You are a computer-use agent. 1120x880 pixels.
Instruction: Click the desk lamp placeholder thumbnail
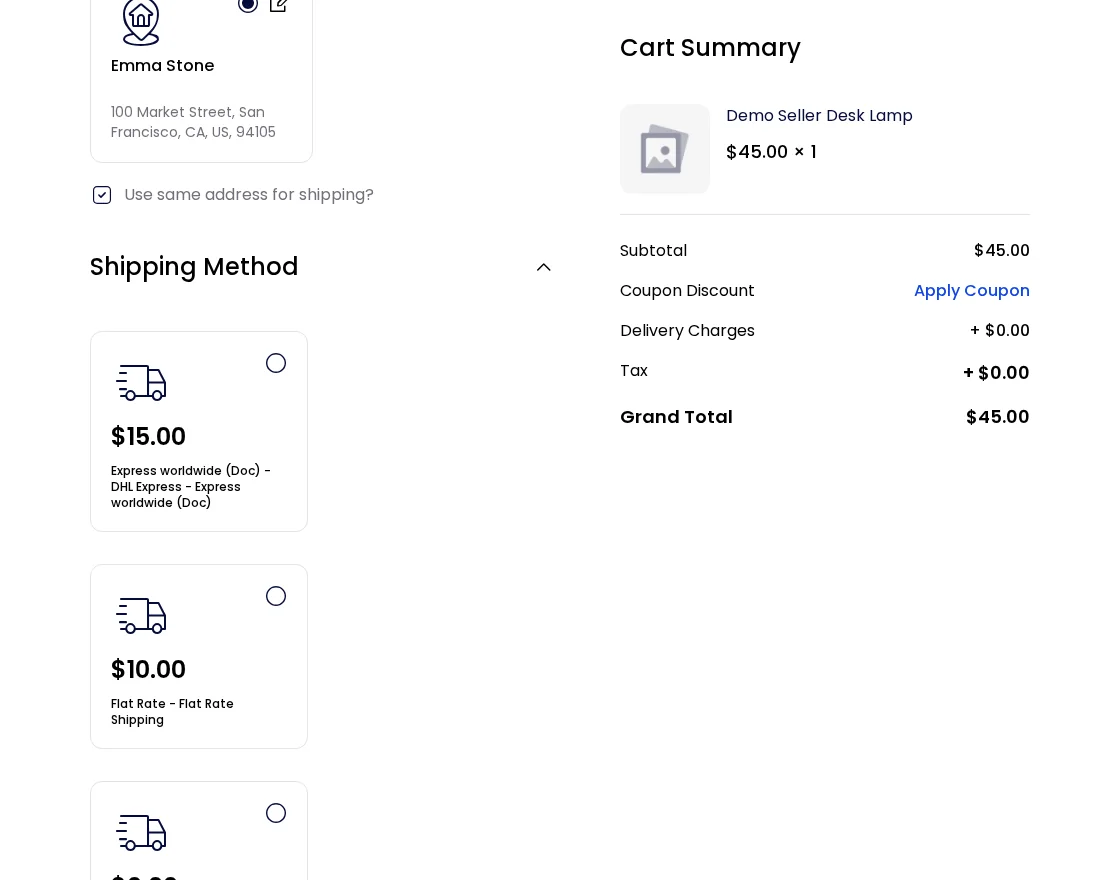665,149
